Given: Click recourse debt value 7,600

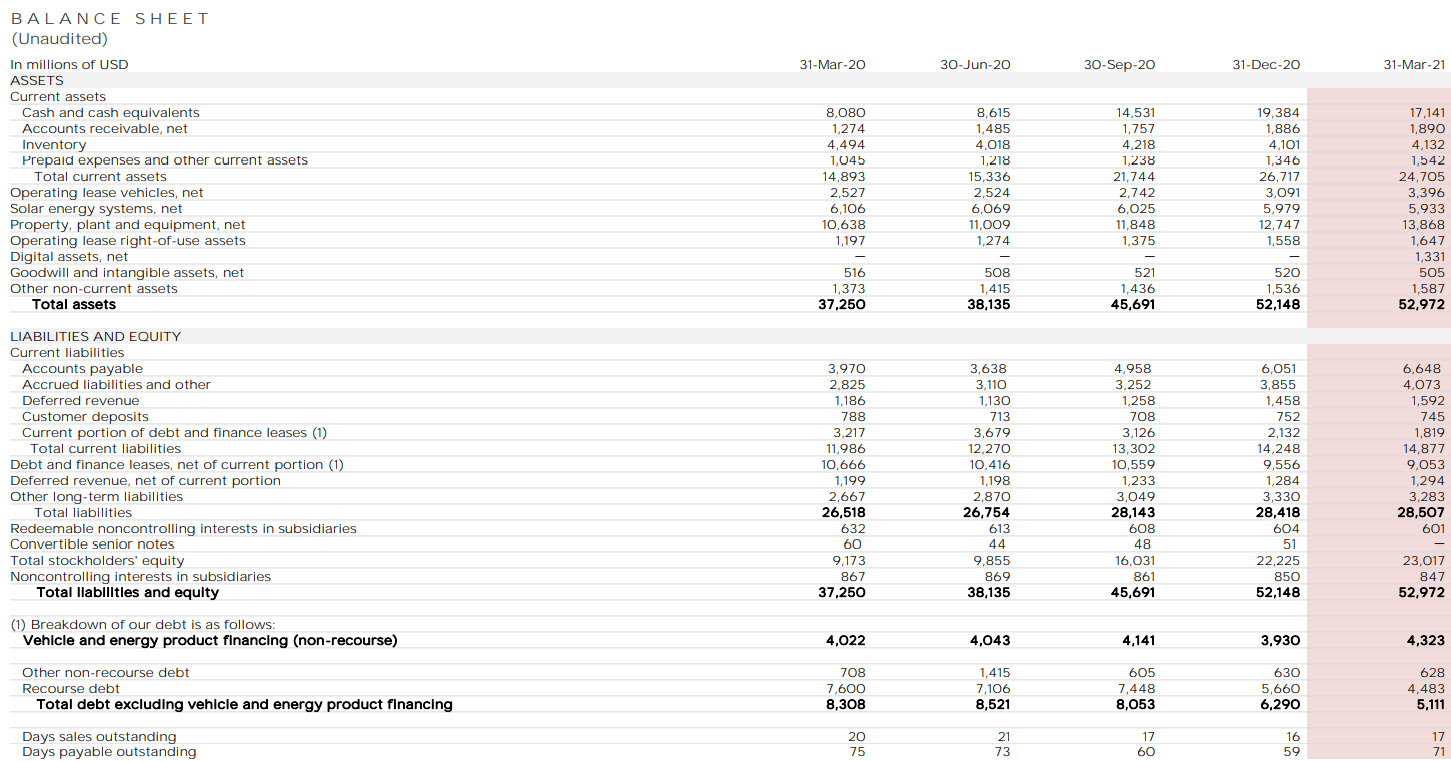Looking at the screenshot, I should click(x=848, y=688).
